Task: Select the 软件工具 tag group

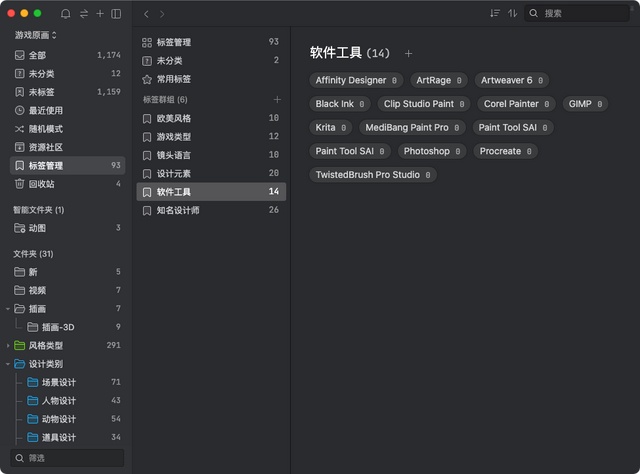Action: tap(211, 191)
